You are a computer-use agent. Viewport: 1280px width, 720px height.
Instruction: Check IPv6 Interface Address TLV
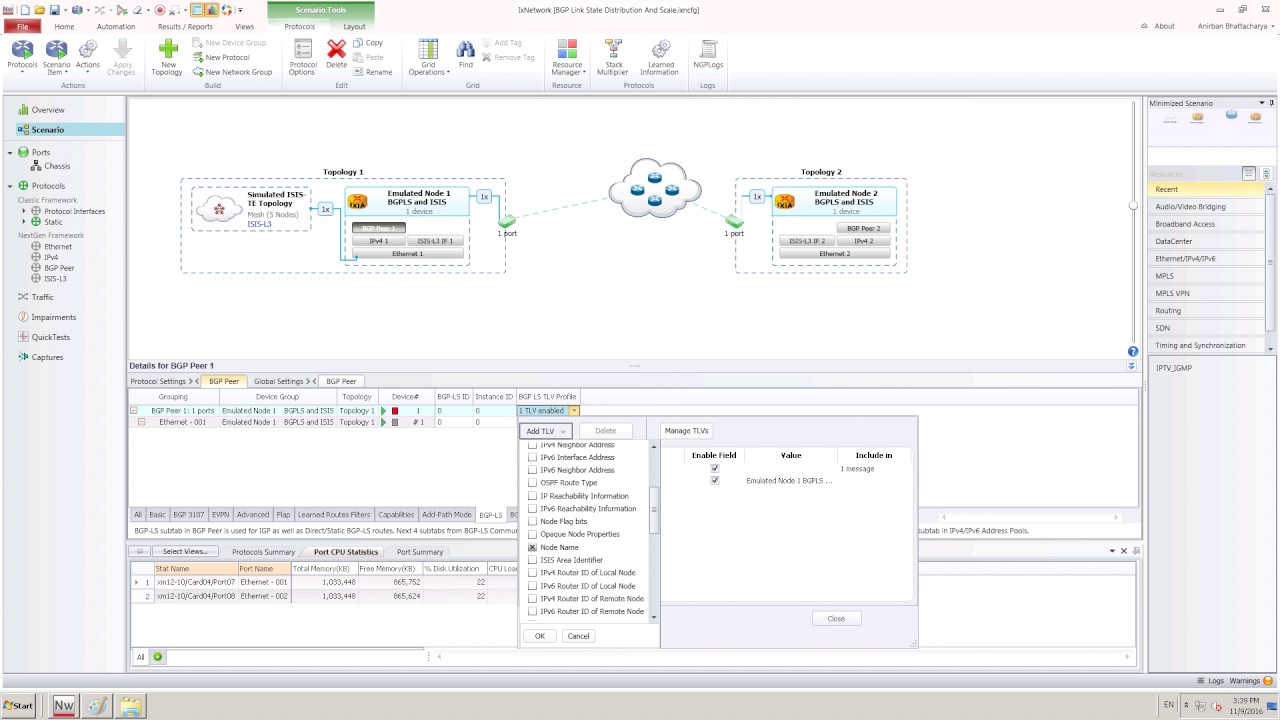pos(532,457)
